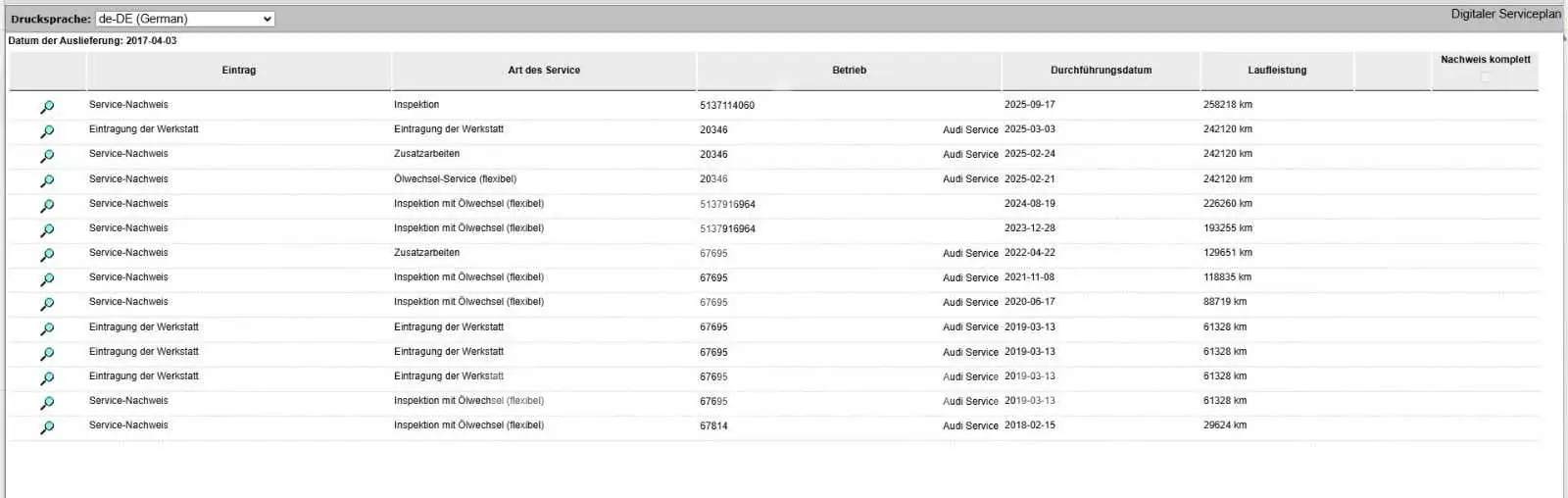
Task: Sort by the Art des Service column header
Action: 544,71
